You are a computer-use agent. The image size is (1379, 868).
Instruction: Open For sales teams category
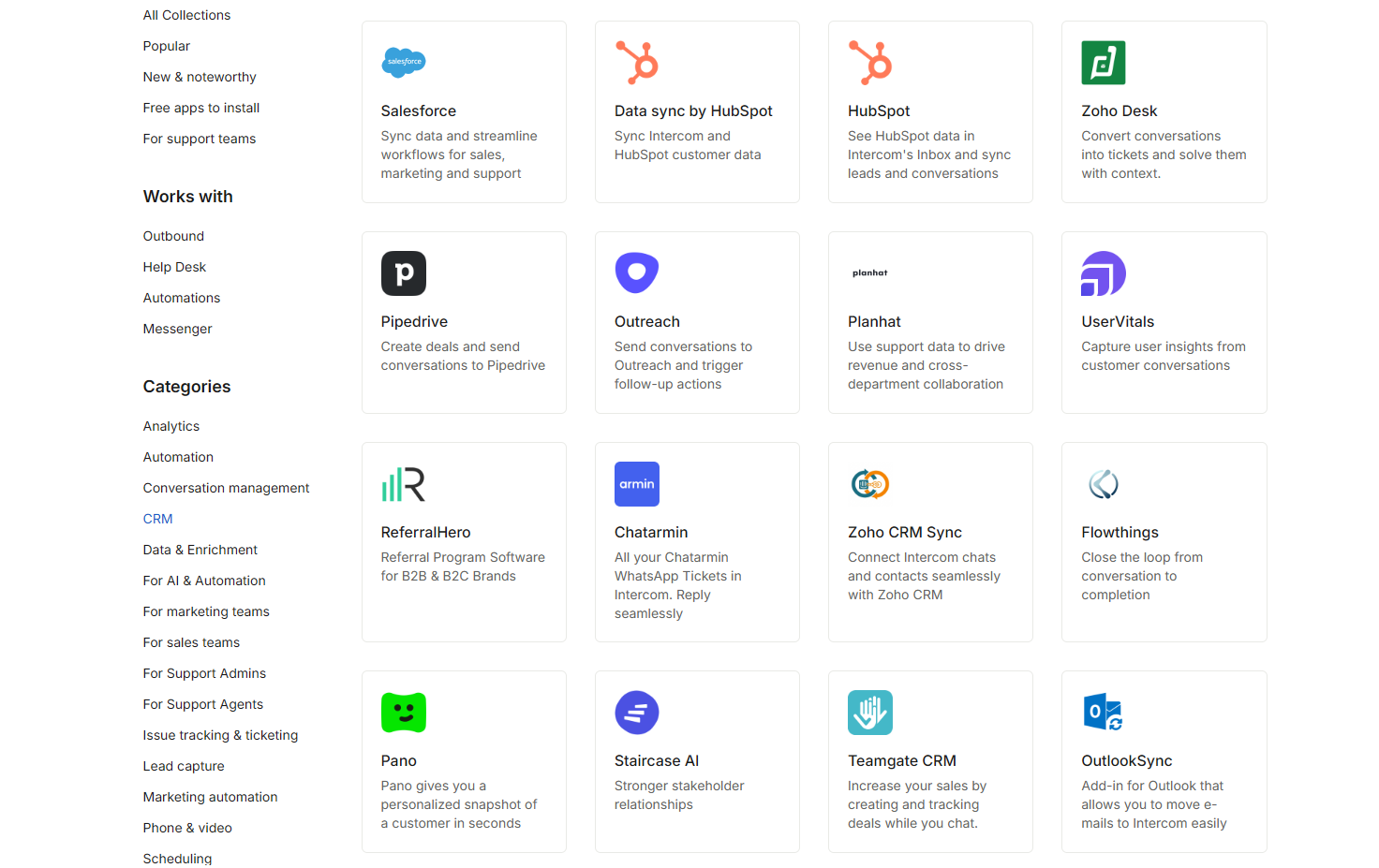tap(191, 642)
